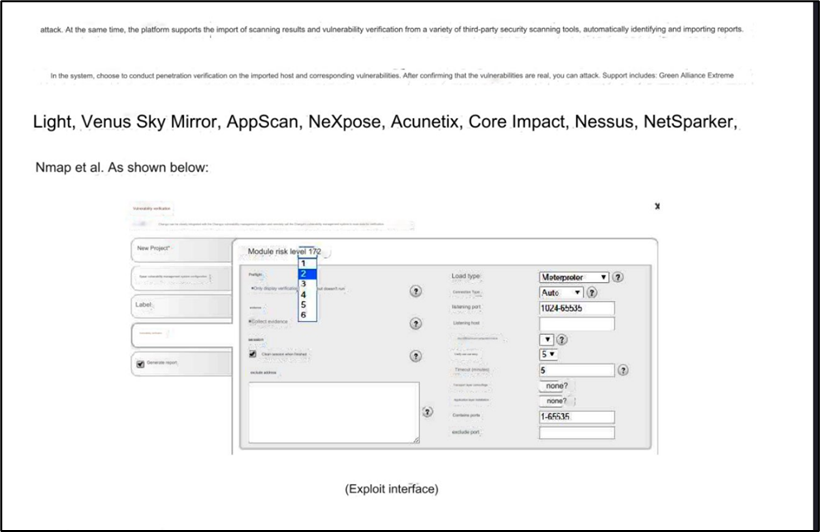Open help icon next to Load type dropdown
The height and width of the screenshot is (532, 820).
pos(618,277)
